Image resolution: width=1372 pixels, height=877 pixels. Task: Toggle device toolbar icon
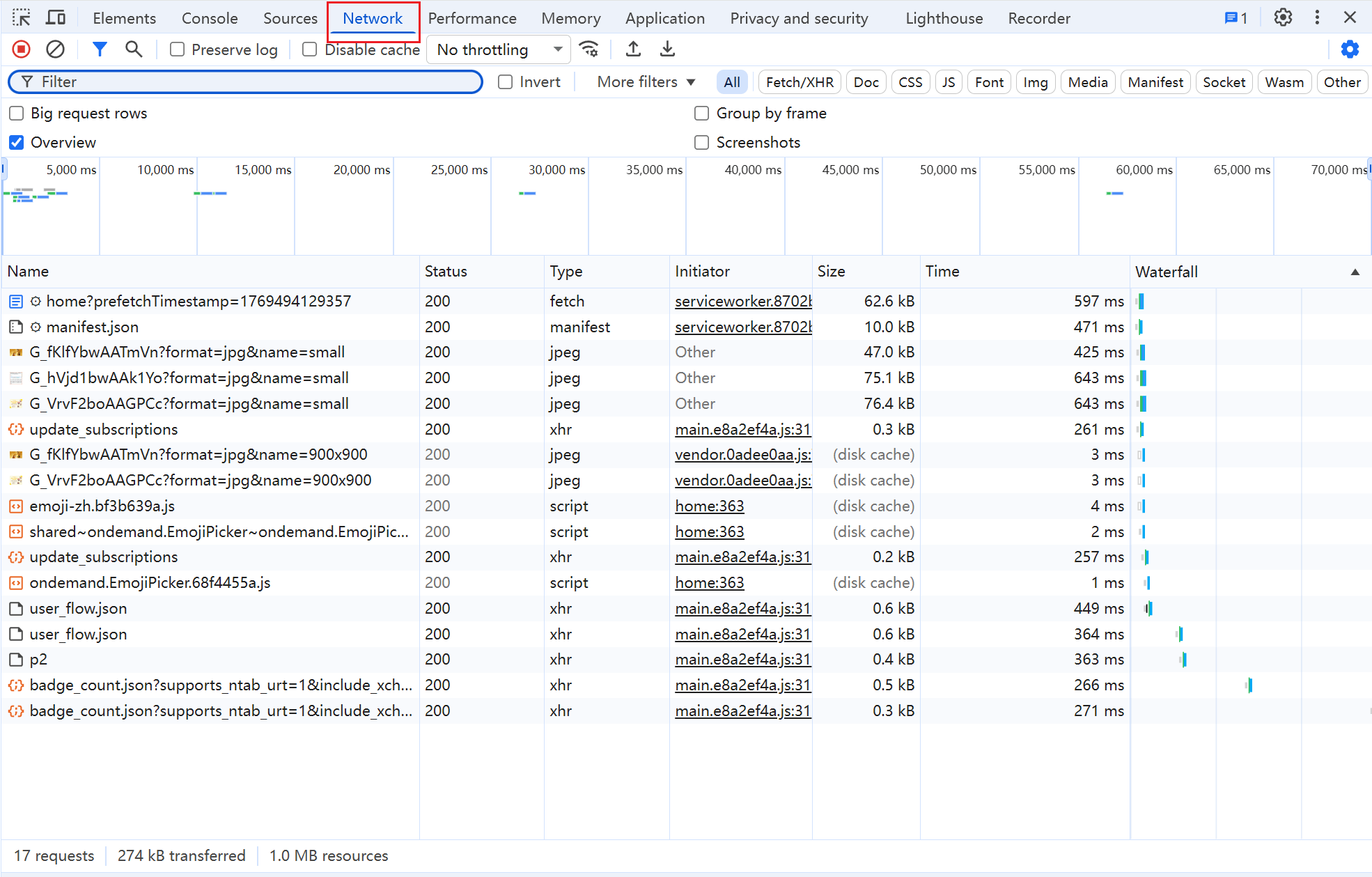click(x=56, y=18)
